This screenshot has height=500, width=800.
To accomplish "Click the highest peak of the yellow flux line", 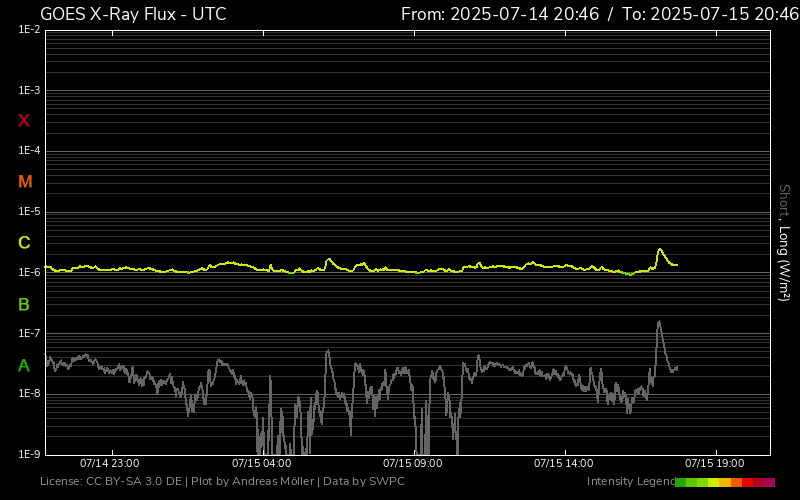I will tap(660, 249).
